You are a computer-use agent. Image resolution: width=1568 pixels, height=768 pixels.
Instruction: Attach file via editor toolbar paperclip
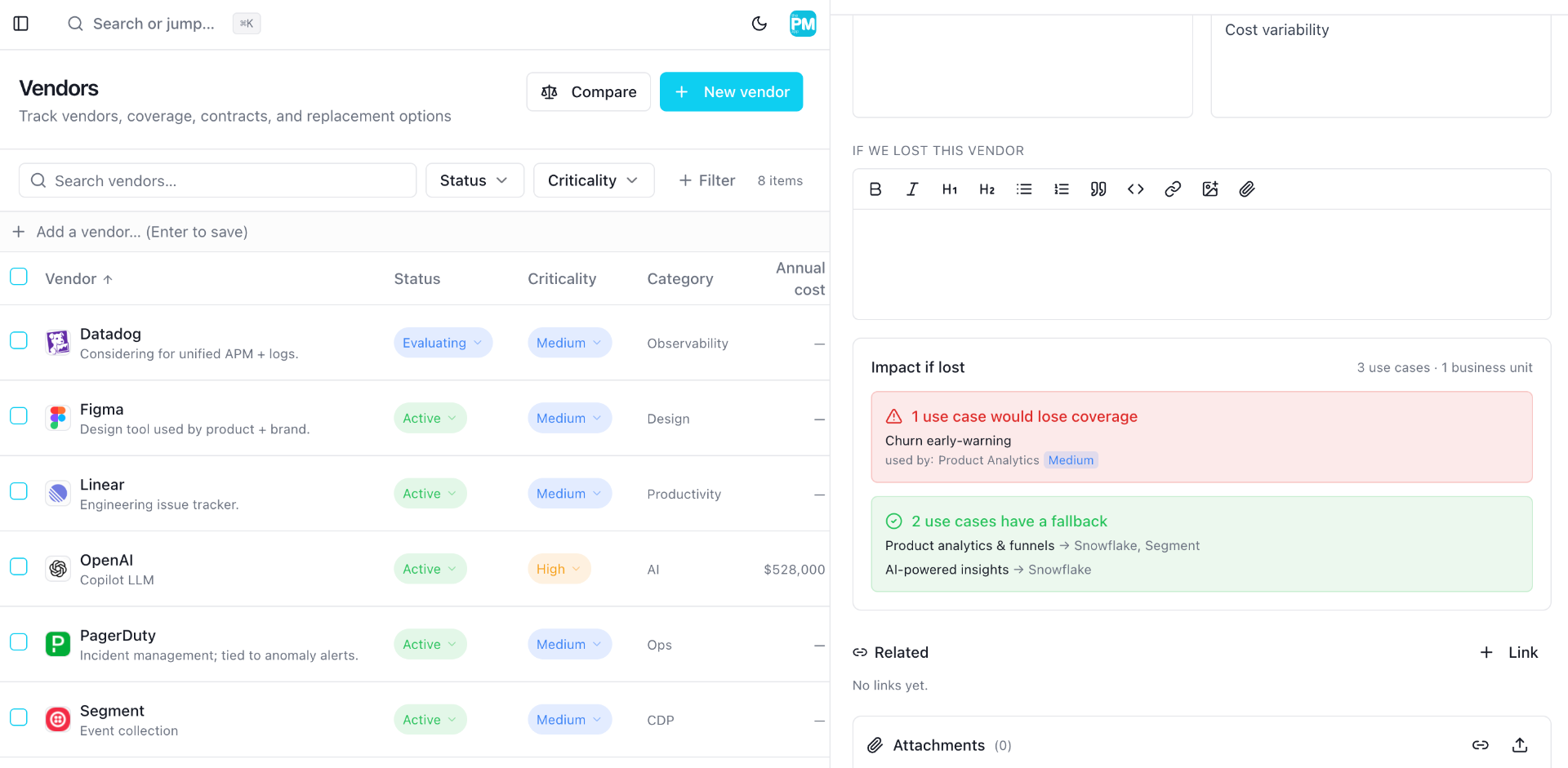pos(1247,189)
